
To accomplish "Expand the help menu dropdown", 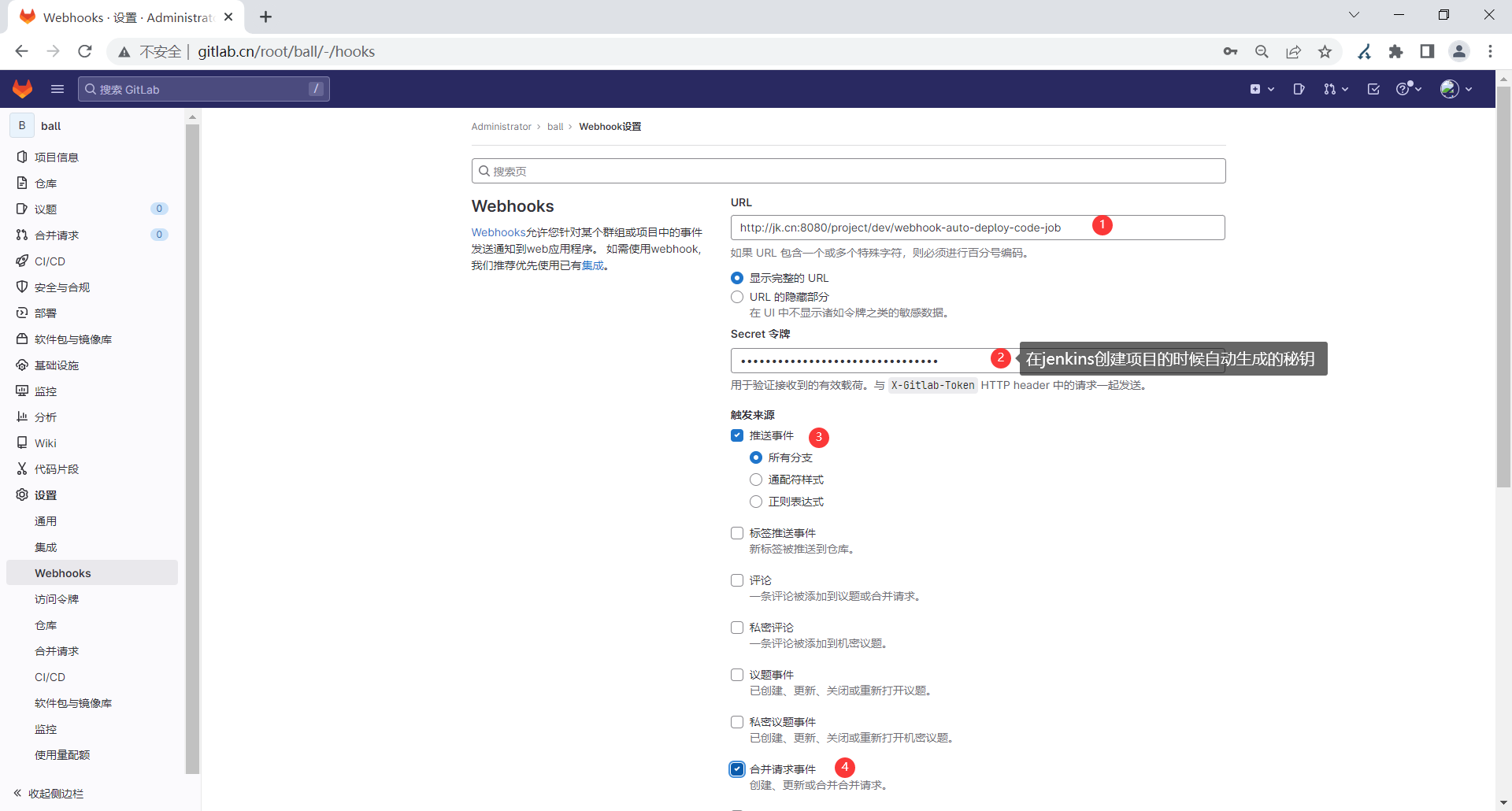I will [x=1409, y=89].
